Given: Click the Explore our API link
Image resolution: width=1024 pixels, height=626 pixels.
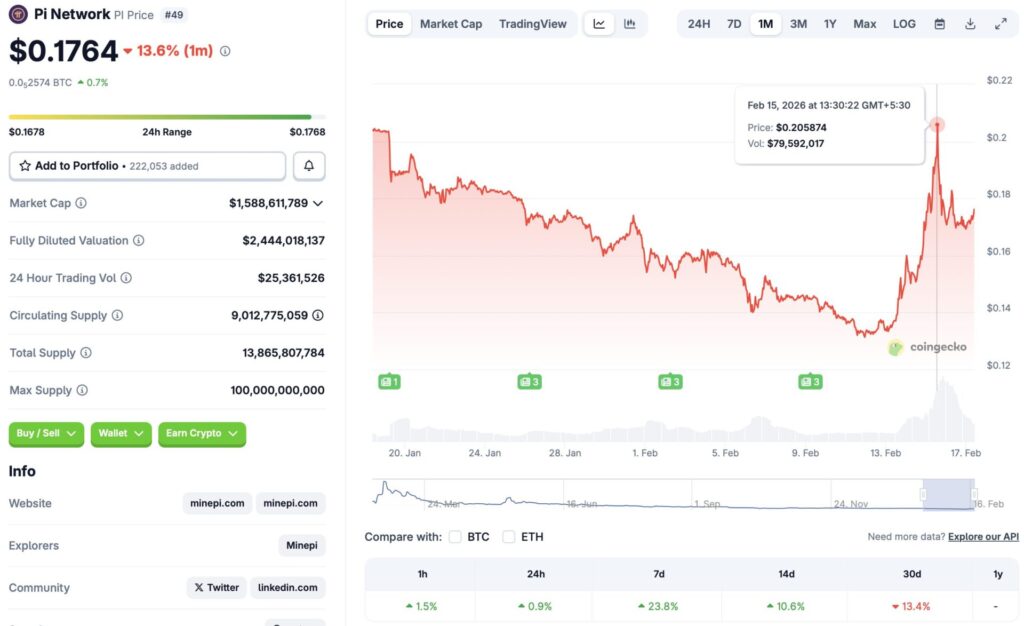Looking at the screenshot, I should [x=982, y=536].
